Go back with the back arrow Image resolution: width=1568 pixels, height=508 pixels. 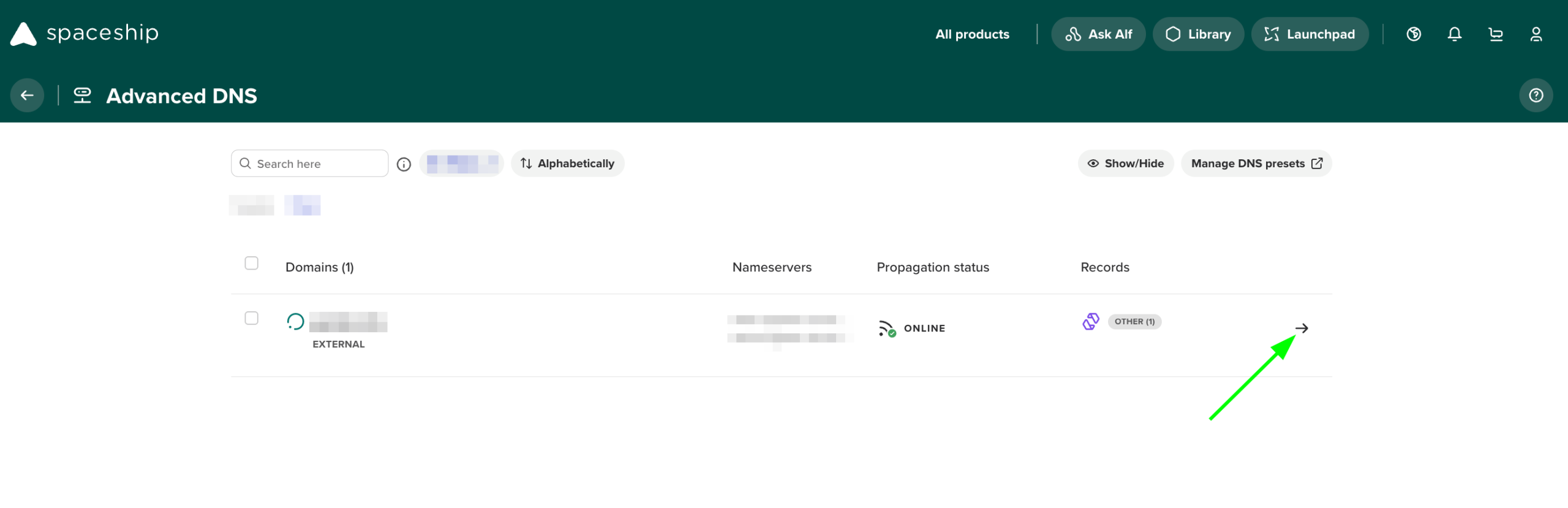27,96
